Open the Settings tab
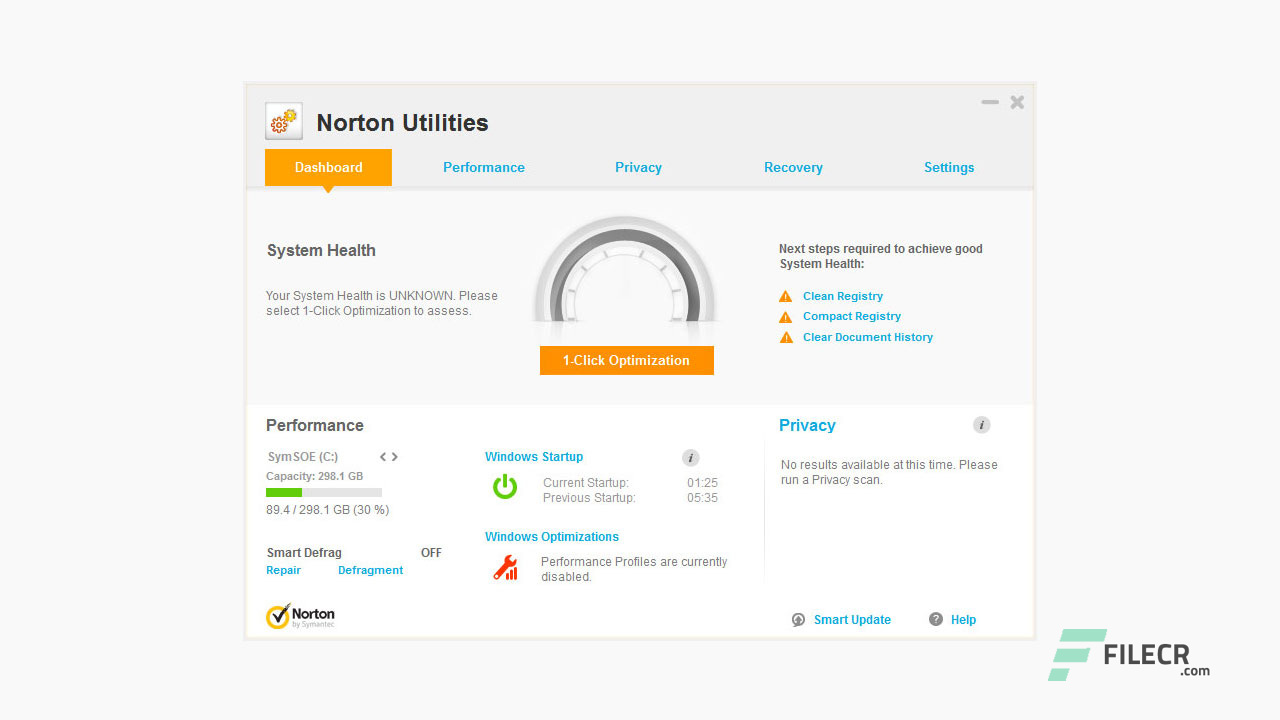1280x720 pixels. point(949,167)
